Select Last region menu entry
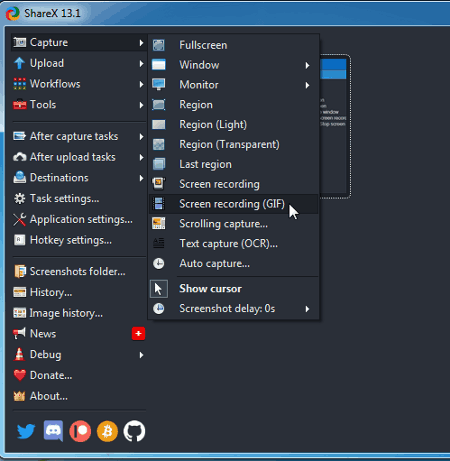This screenshot has width=450, height=461. pyautogui.click(x=234, y=164)
